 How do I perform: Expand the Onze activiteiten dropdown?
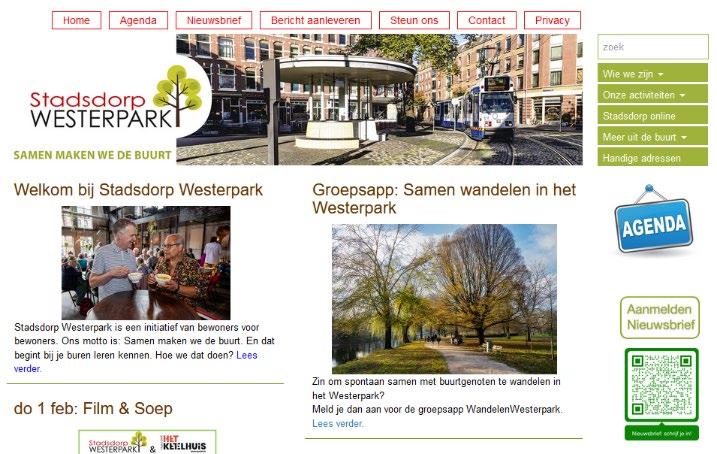(653, 95)
